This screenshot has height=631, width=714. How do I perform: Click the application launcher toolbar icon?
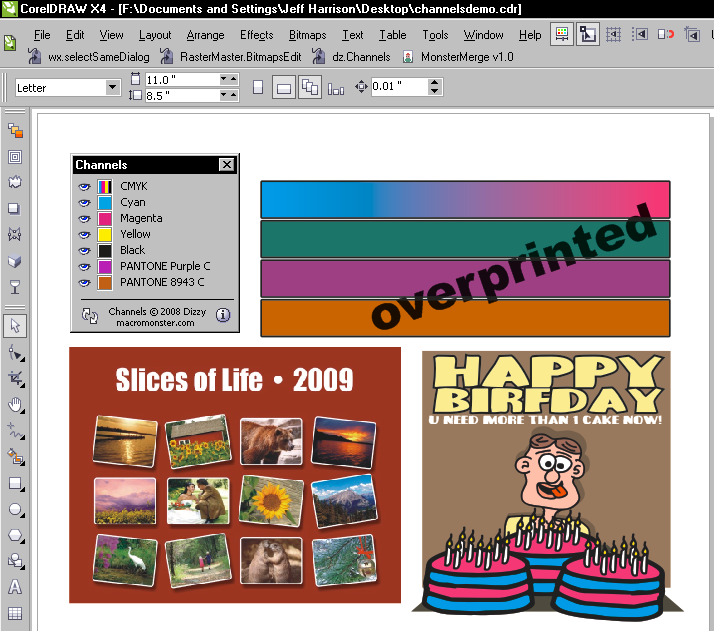[x=562, y=35]
